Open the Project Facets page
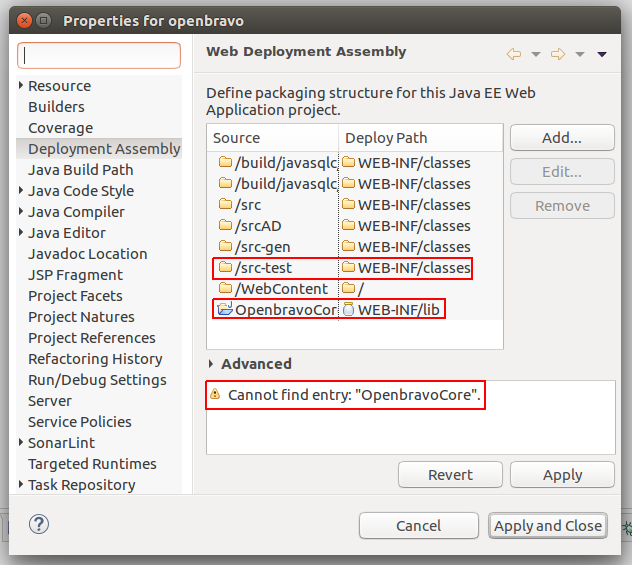 pos(75,296)
